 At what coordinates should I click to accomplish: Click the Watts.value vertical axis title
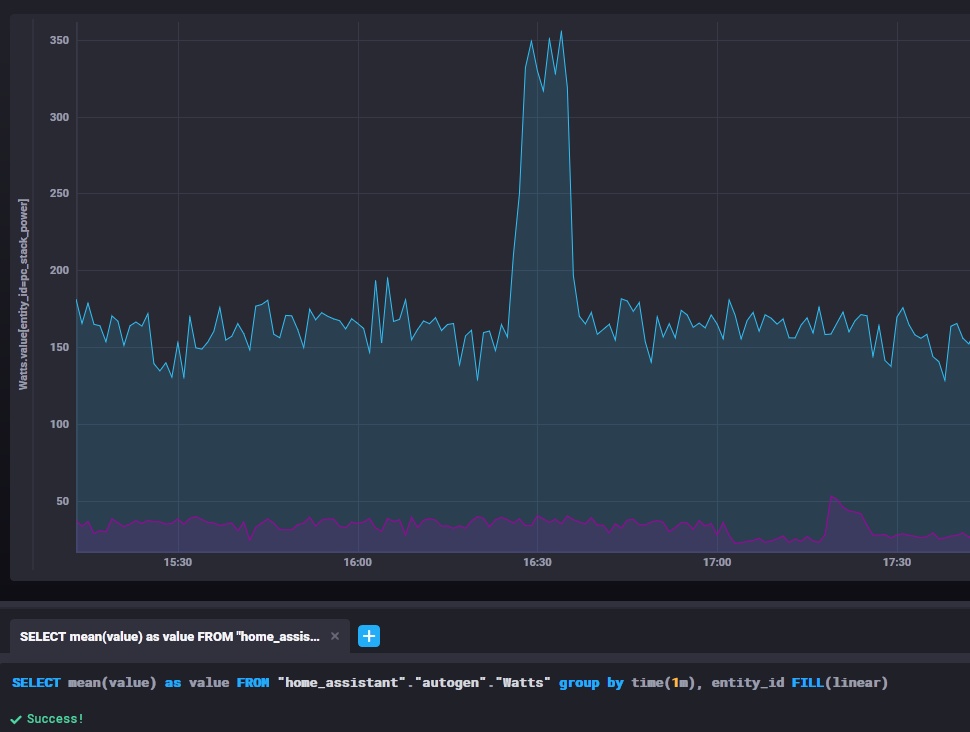(x=24, y=293)
